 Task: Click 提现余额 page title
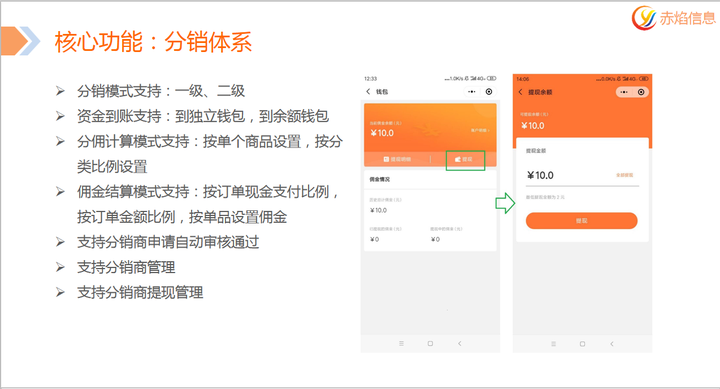(x=540, y=92)
